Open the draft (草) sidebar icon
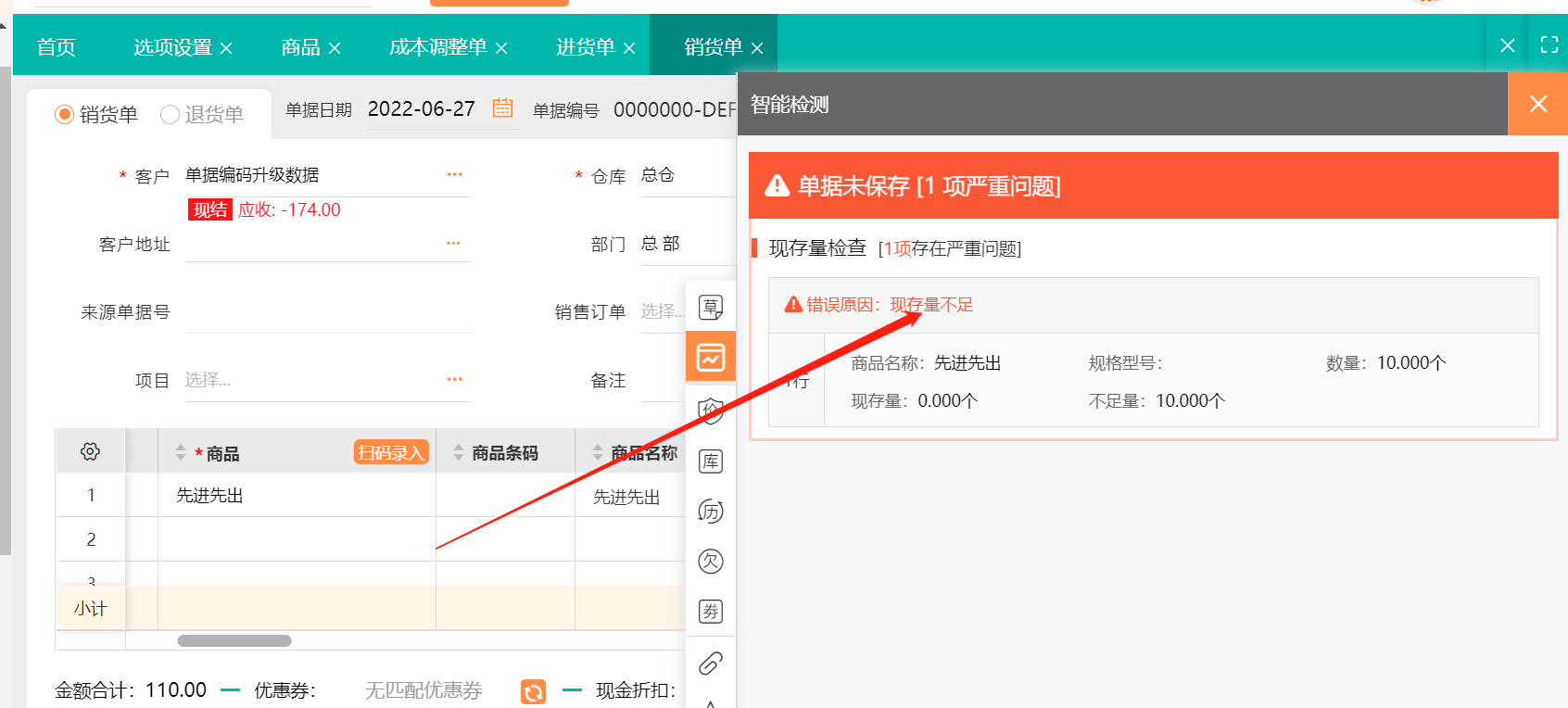Image resolution: width=1568 pixels, height=708 pixels. 710,307
